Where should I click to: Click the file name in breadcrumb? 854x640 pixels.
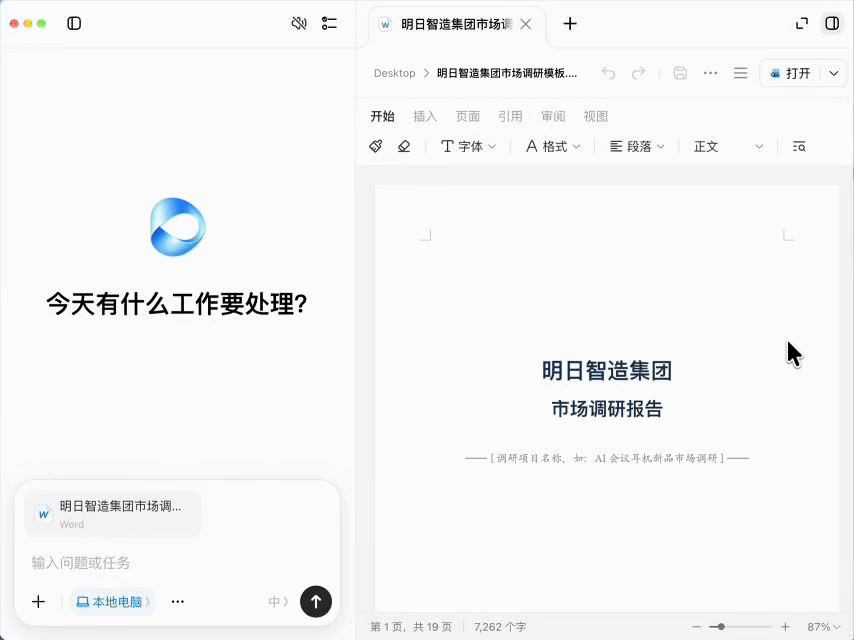[507, 73]
